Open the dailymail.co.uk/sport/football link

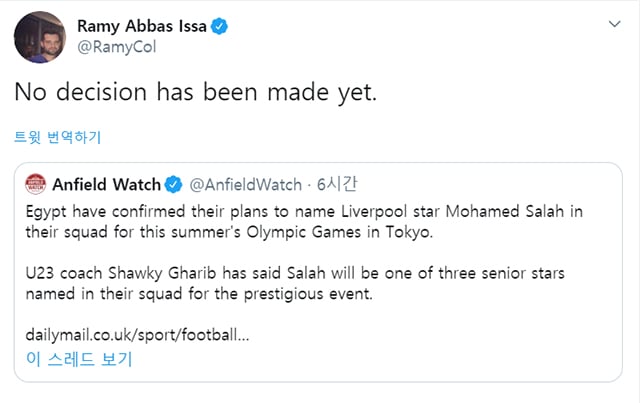coord(137,335)
